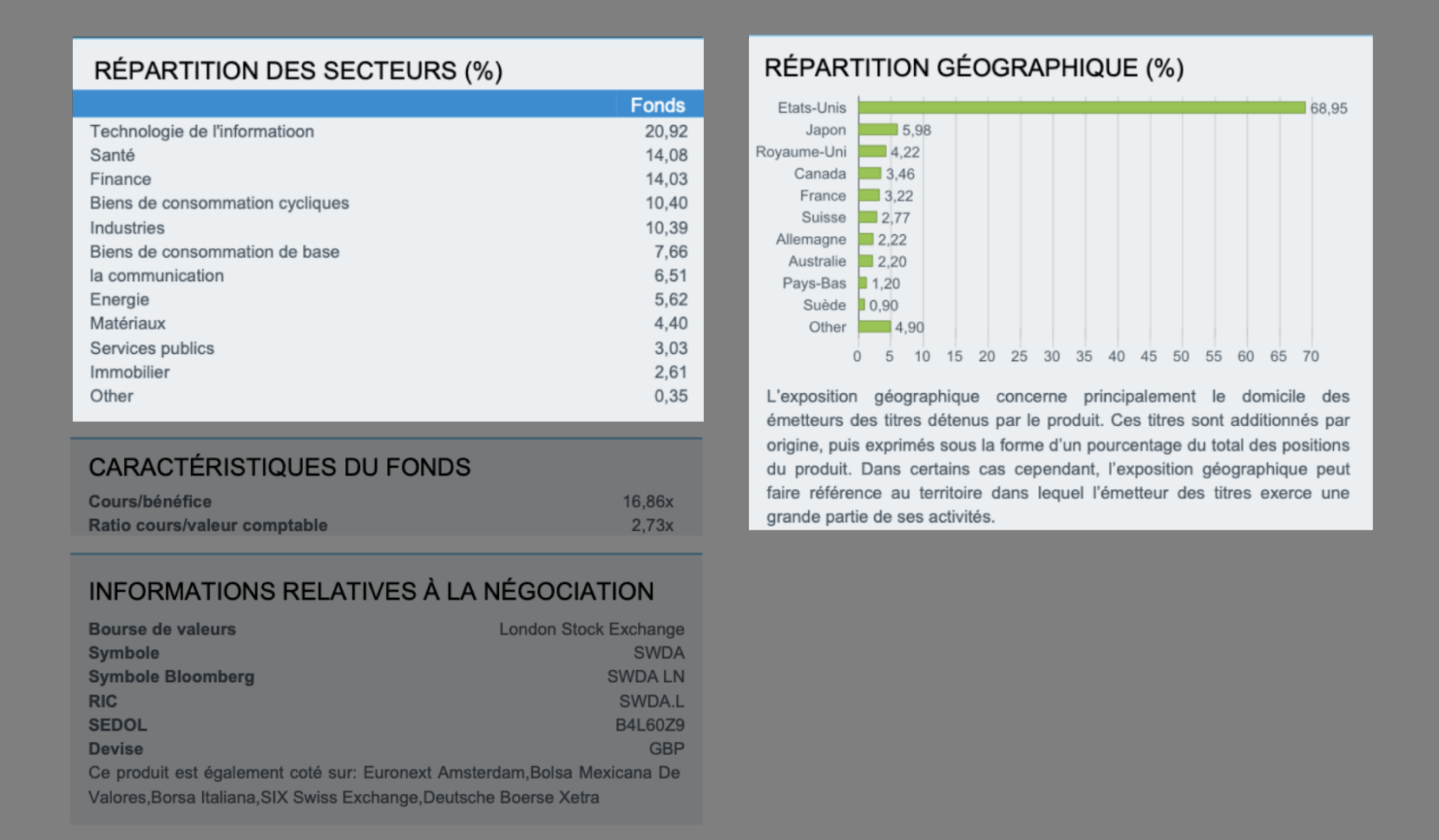
Task: Select the Technologie de l'informatioon row
Action: tap(201, 131)
